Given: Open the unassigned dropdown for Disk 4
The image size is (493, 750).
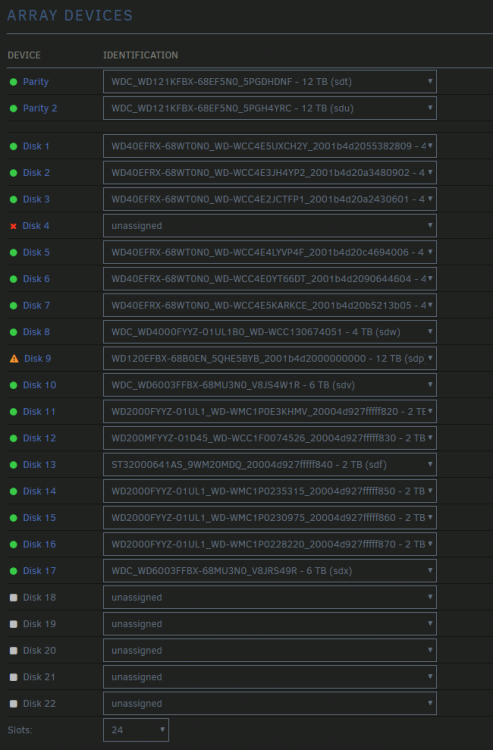Looking at the screenshot, I should pos(270,226).
